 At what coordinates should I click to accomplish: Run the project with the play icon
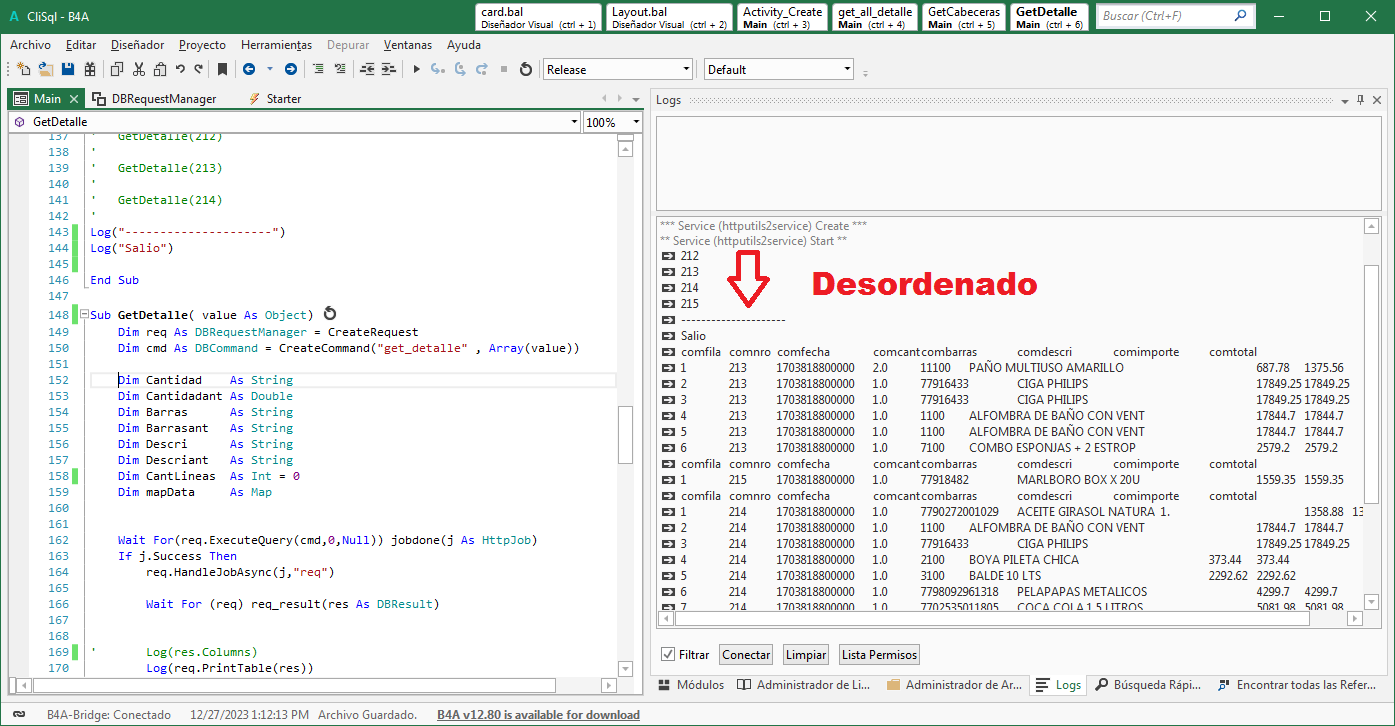(417, 68)
